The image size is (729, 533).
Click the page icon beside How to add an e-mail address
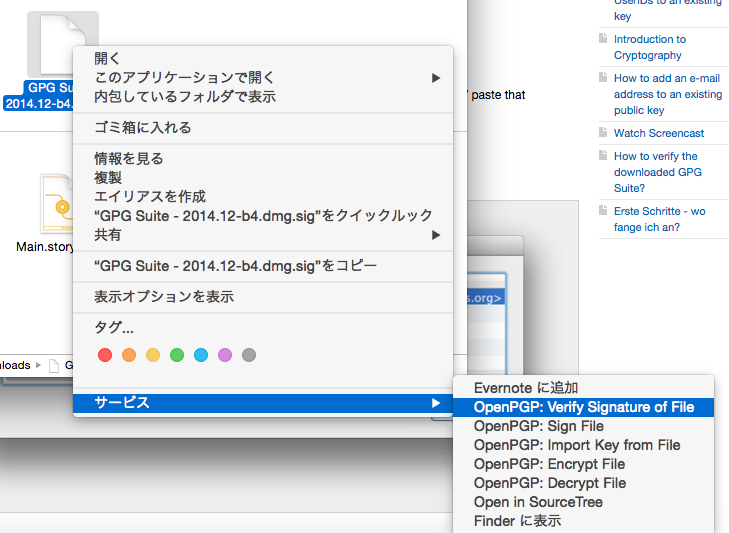tap(603, 77)
